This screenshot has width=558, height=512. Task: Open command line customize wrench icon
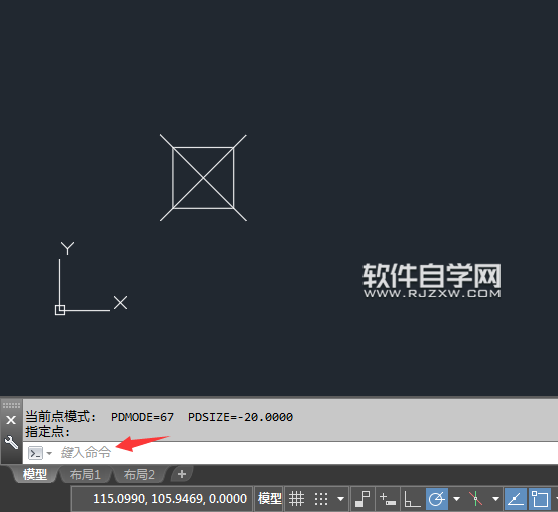point(11,442)
